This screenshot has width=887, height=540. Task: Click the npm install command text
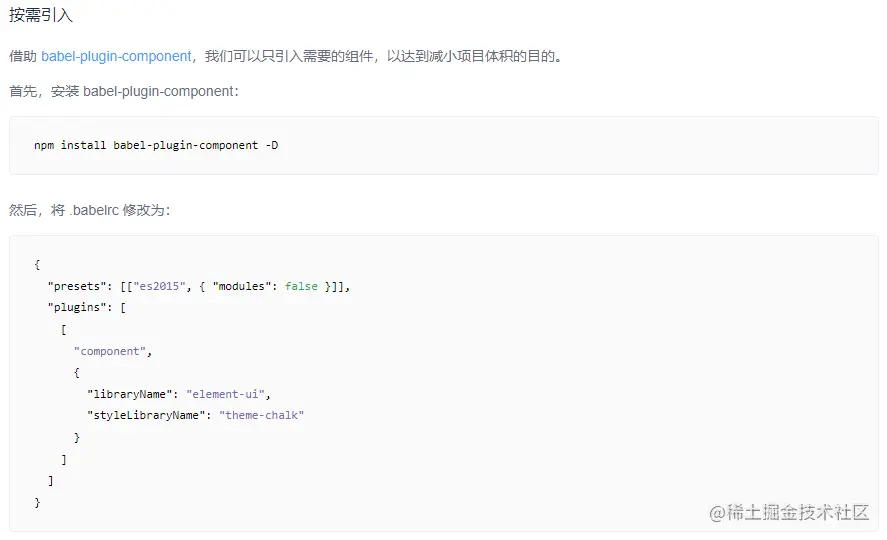pyautogui.click(x=156, y=145)
